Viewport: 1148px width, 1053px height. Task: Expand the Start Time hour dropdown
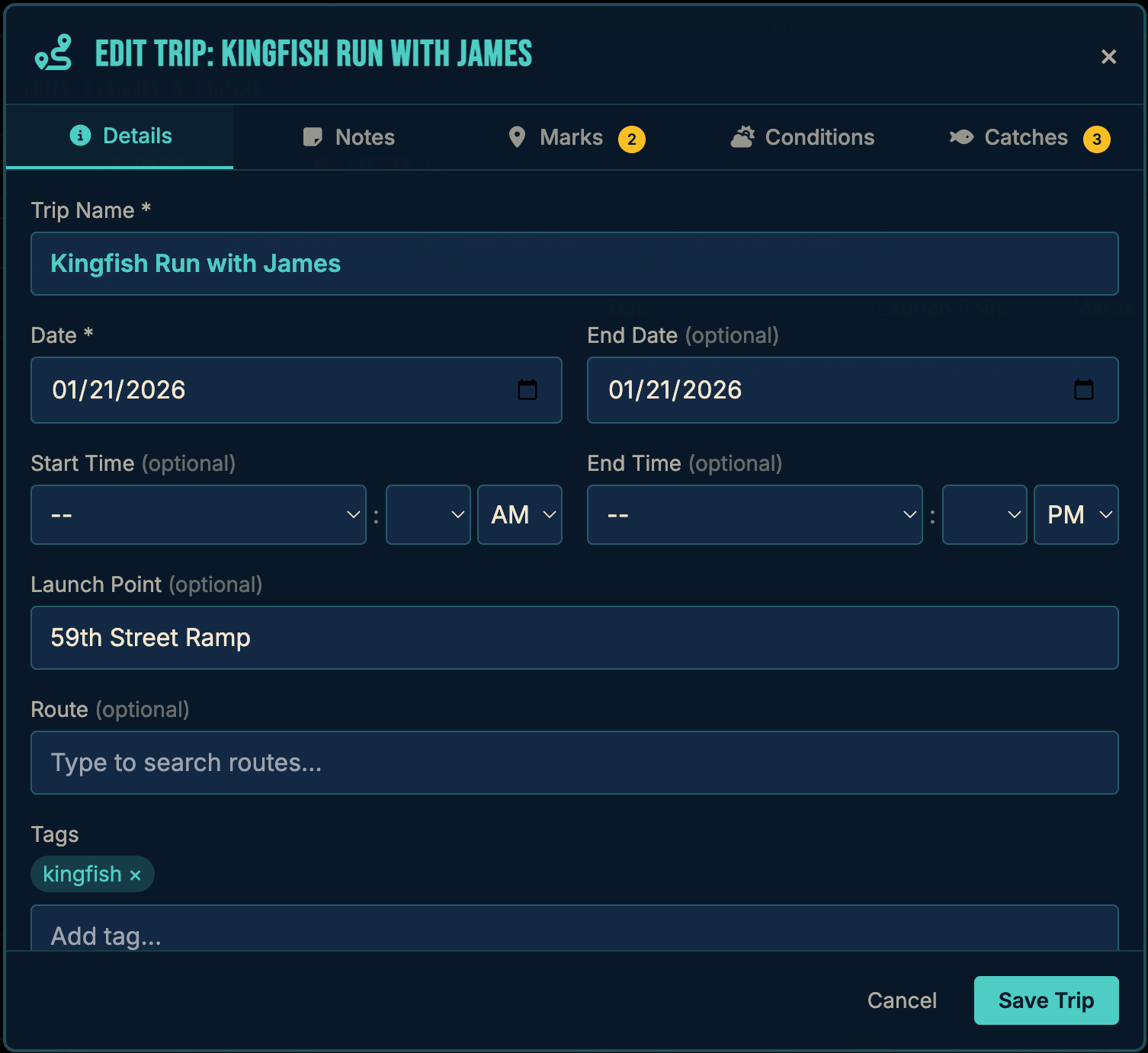pyautogui.click(x=198, y=515)
